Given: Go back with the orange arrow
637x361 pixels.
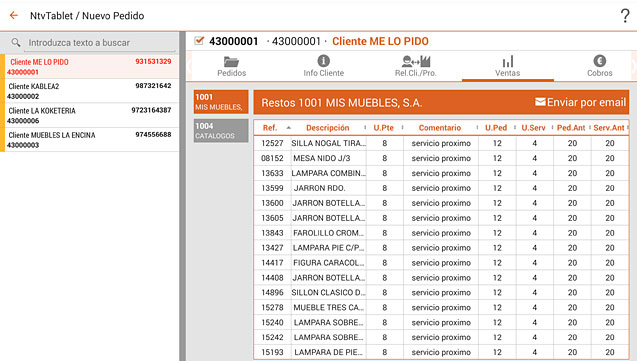Looking at the screenshot, I should pos(14,15).
